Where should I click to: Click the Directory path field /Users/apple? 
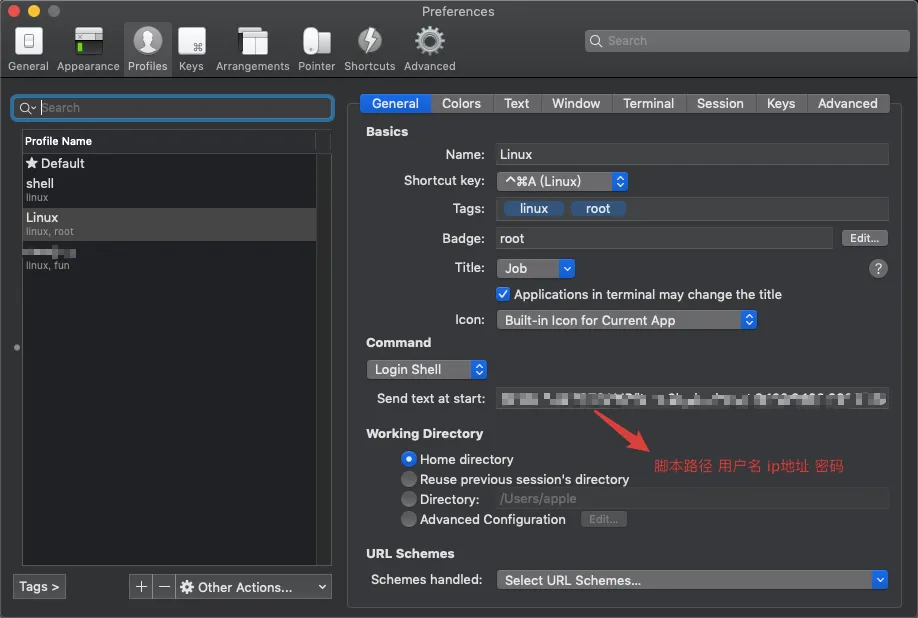pyautogui.click(x=692, y=499)
